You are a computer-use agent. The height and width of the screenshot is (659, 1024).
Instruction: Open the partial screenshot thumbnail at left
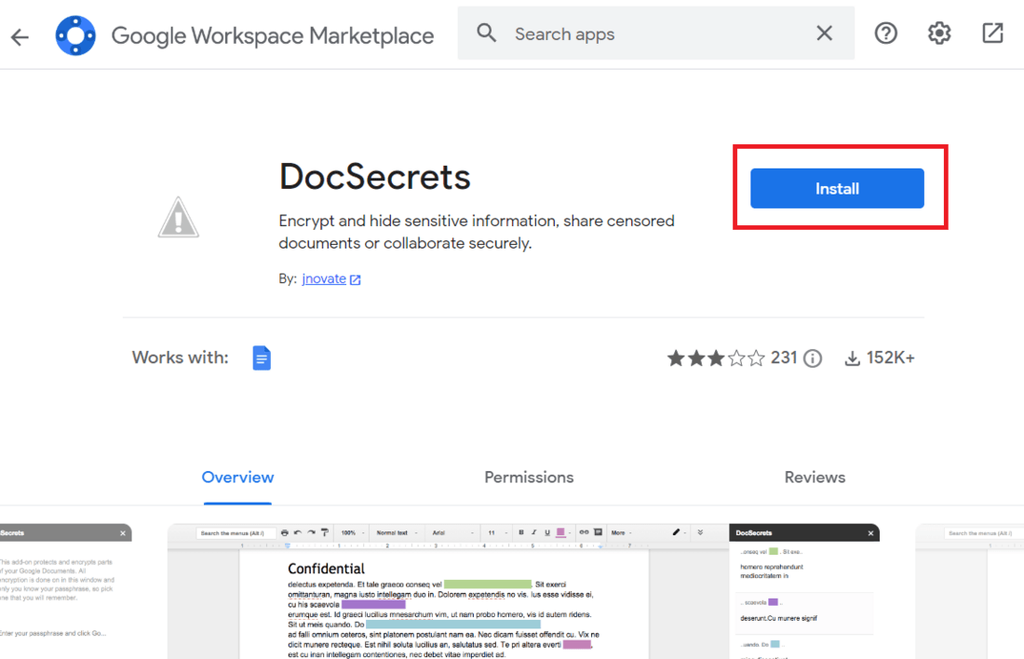65,591
